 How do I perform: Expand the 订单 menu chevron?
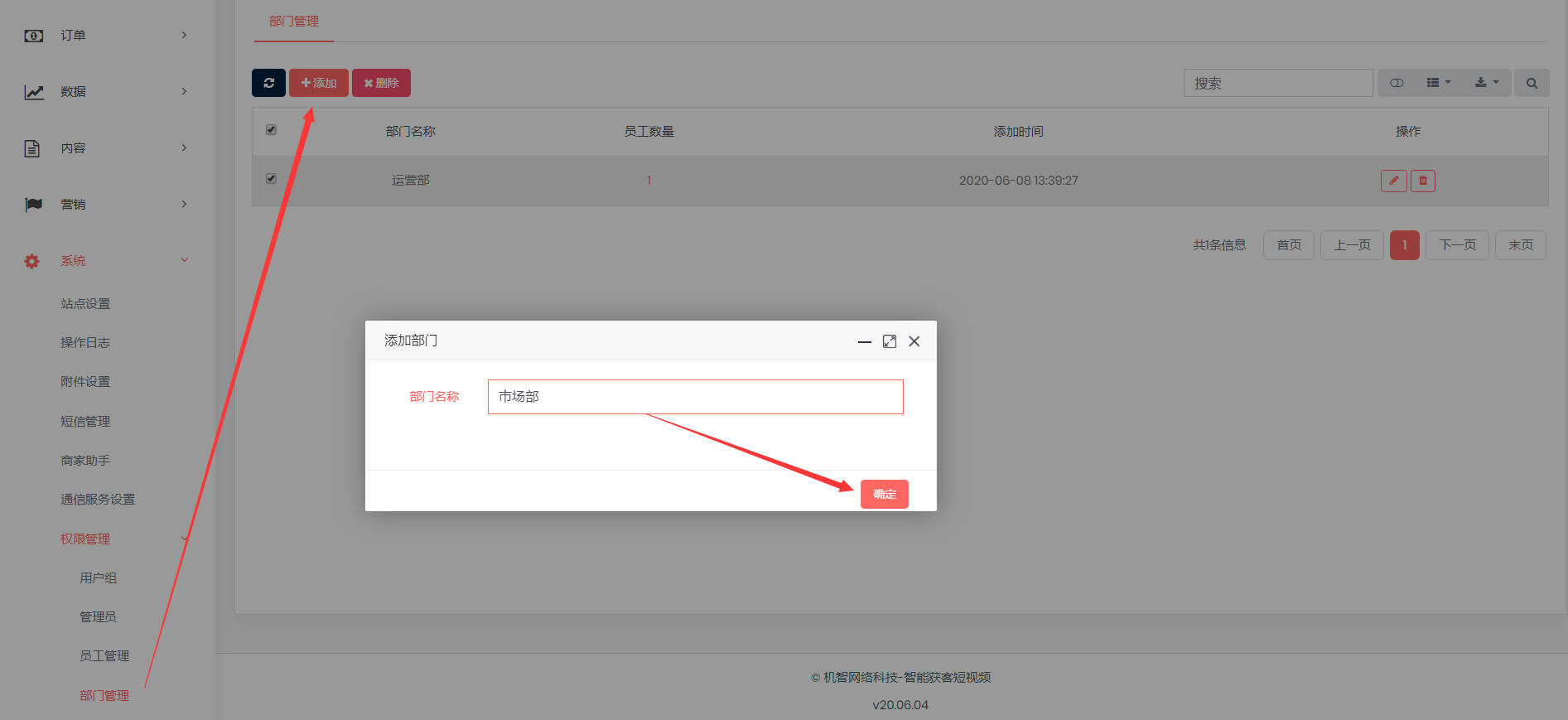coord(184,35)
